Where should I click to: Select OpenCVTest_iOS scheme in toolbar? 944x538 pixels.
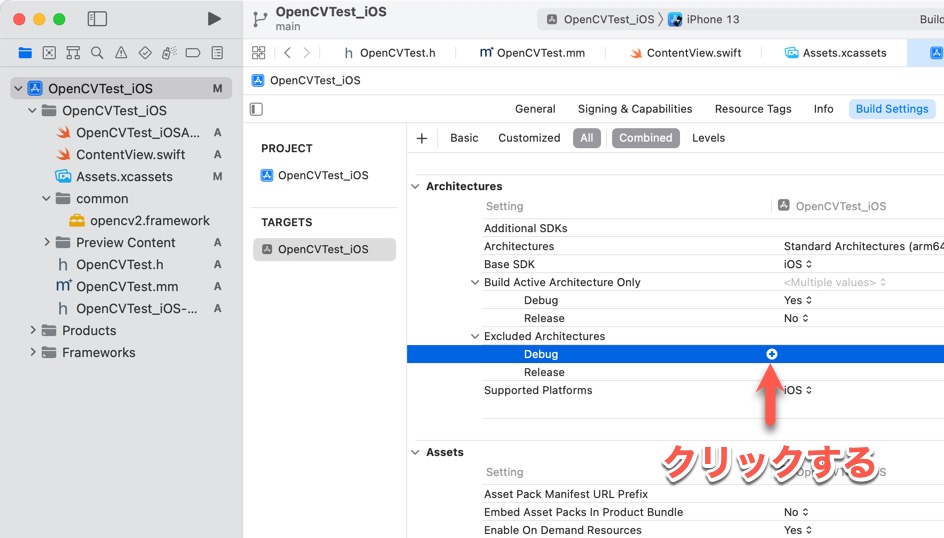pyautogui.click(x=600, y=19)
